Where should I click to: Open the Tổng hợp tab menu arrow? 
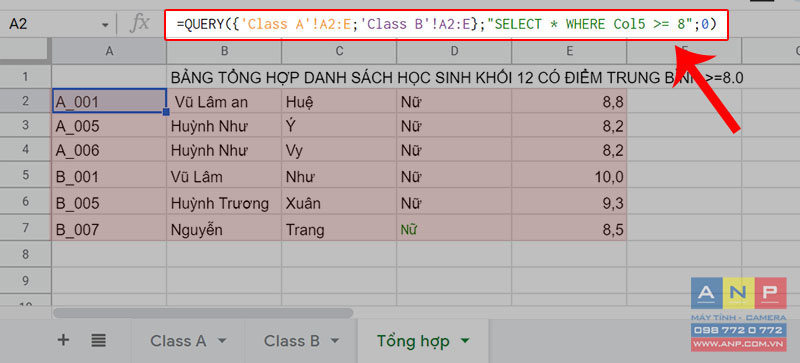coord(464,341)
